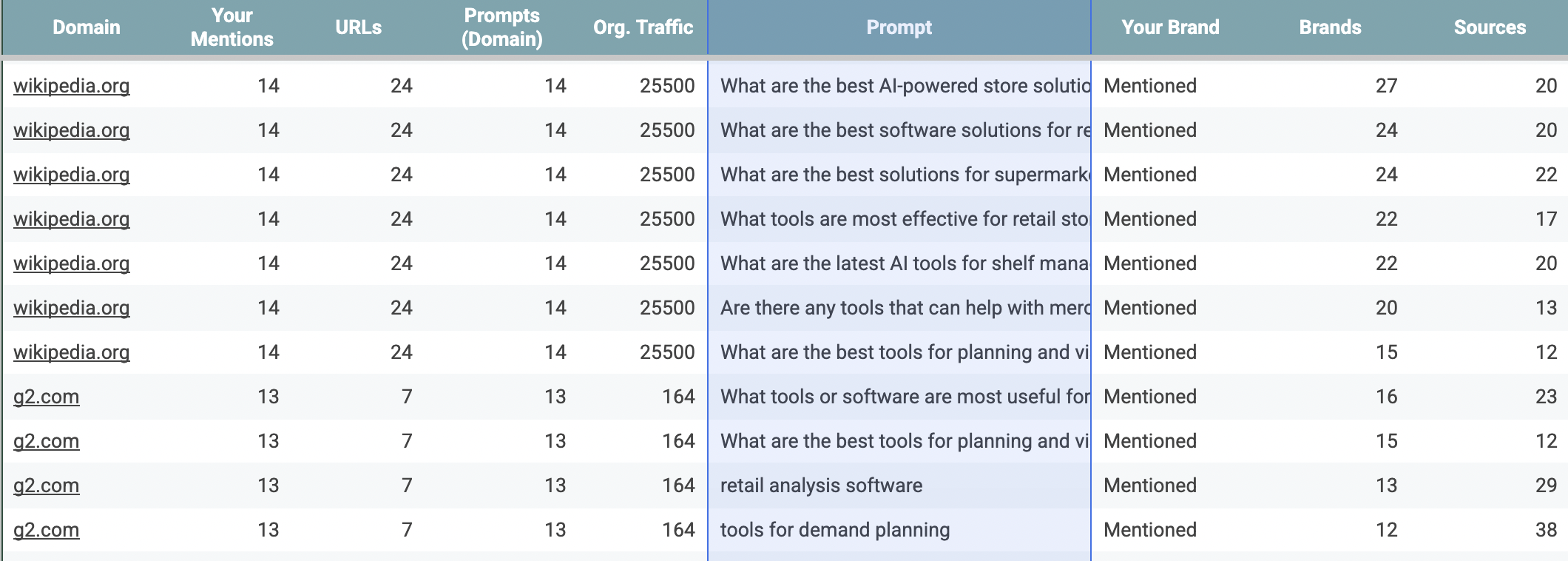Viewport: 1568px width, 561px height.
Task: Click prompt 'What are the latest AI tools for shelf mana'
Action: point(905,263)
